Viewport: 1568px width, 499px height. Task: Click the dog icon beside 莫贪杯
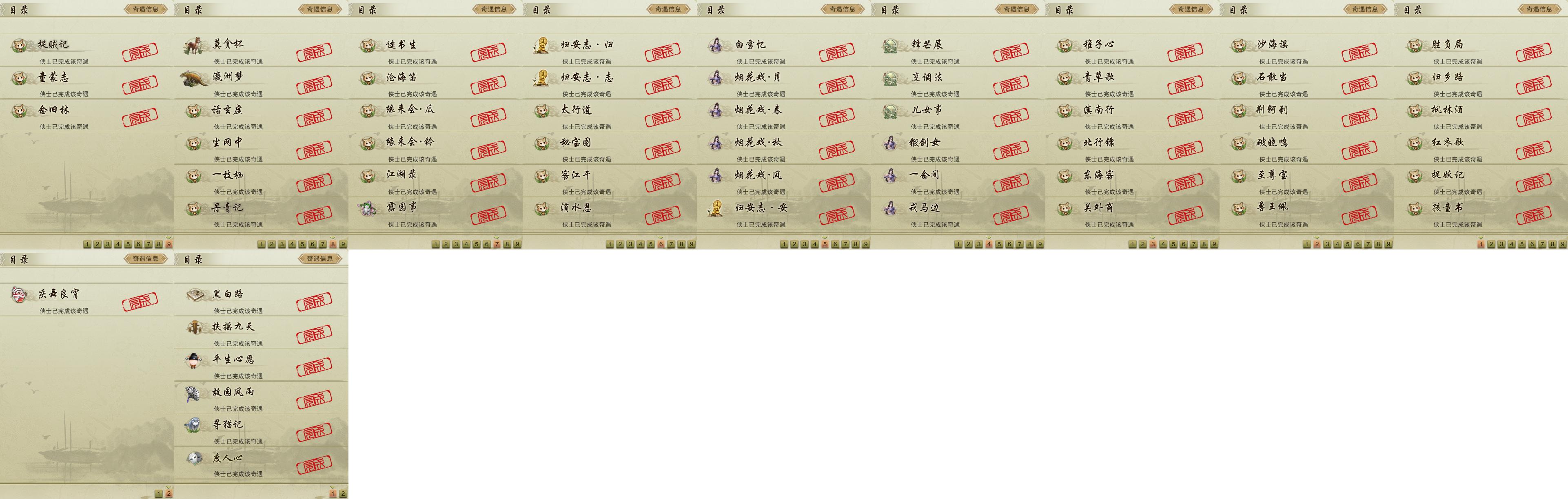(193, 45)
